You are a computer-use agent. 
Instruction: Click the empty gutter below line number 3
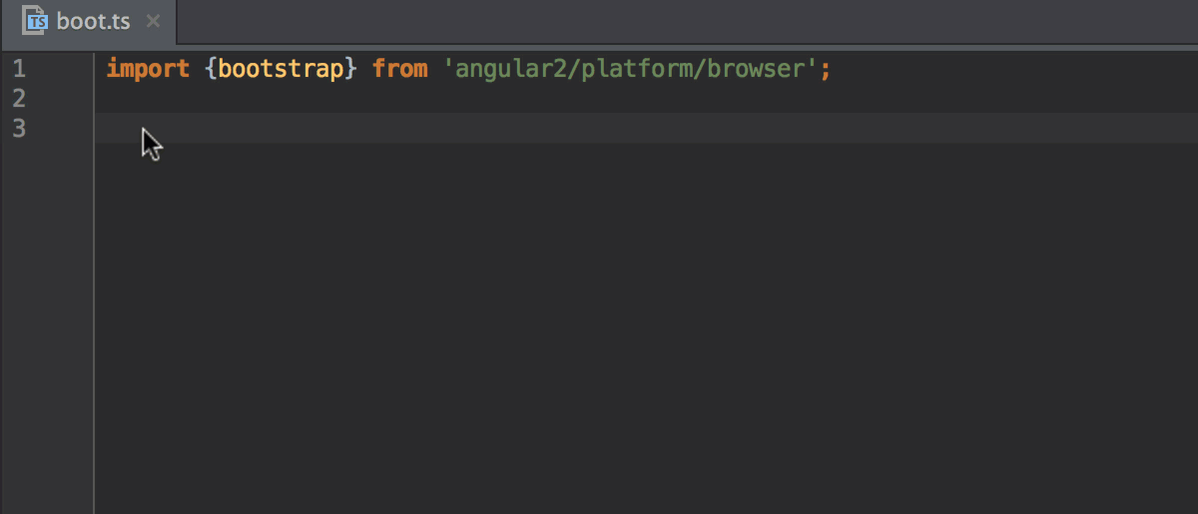pos(47,328)
